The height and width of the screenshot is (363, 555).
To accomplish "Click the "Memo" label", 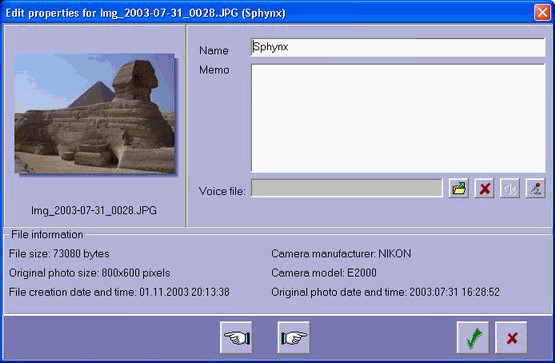I will (214, 70).
